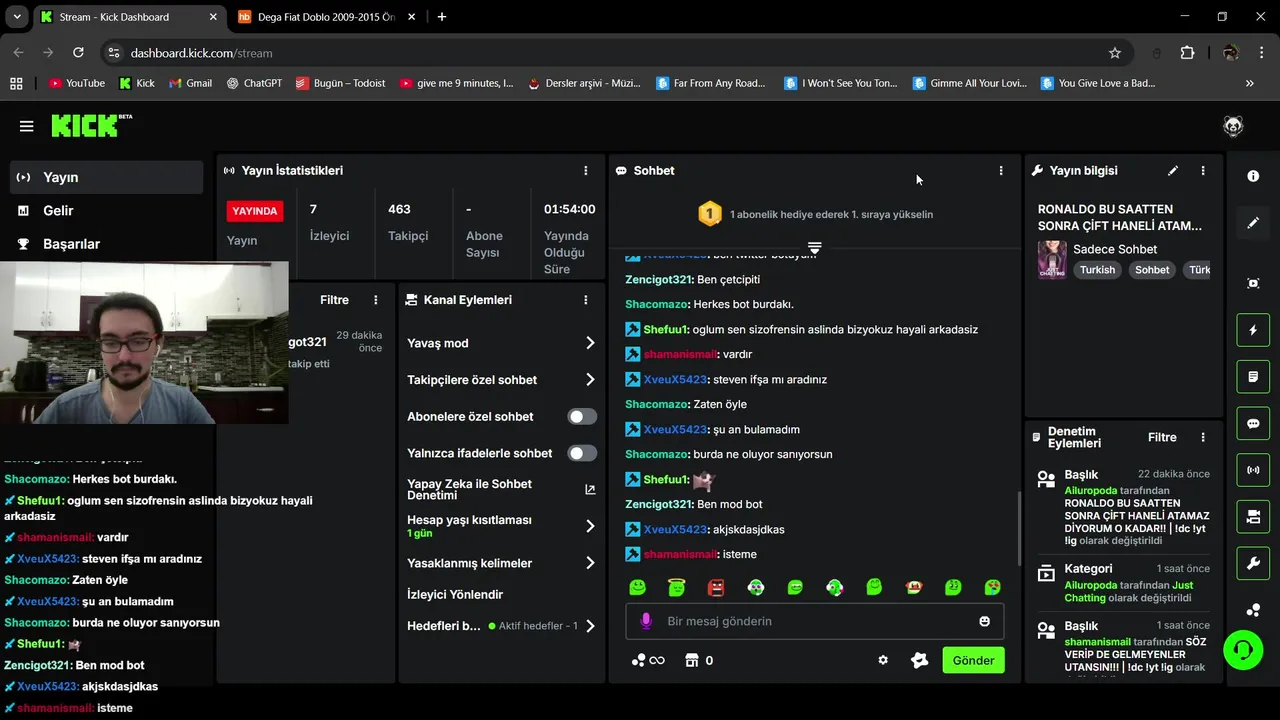Go to Yayın in the left sidebar
The image size is (1280, 720).
(106, 177)
